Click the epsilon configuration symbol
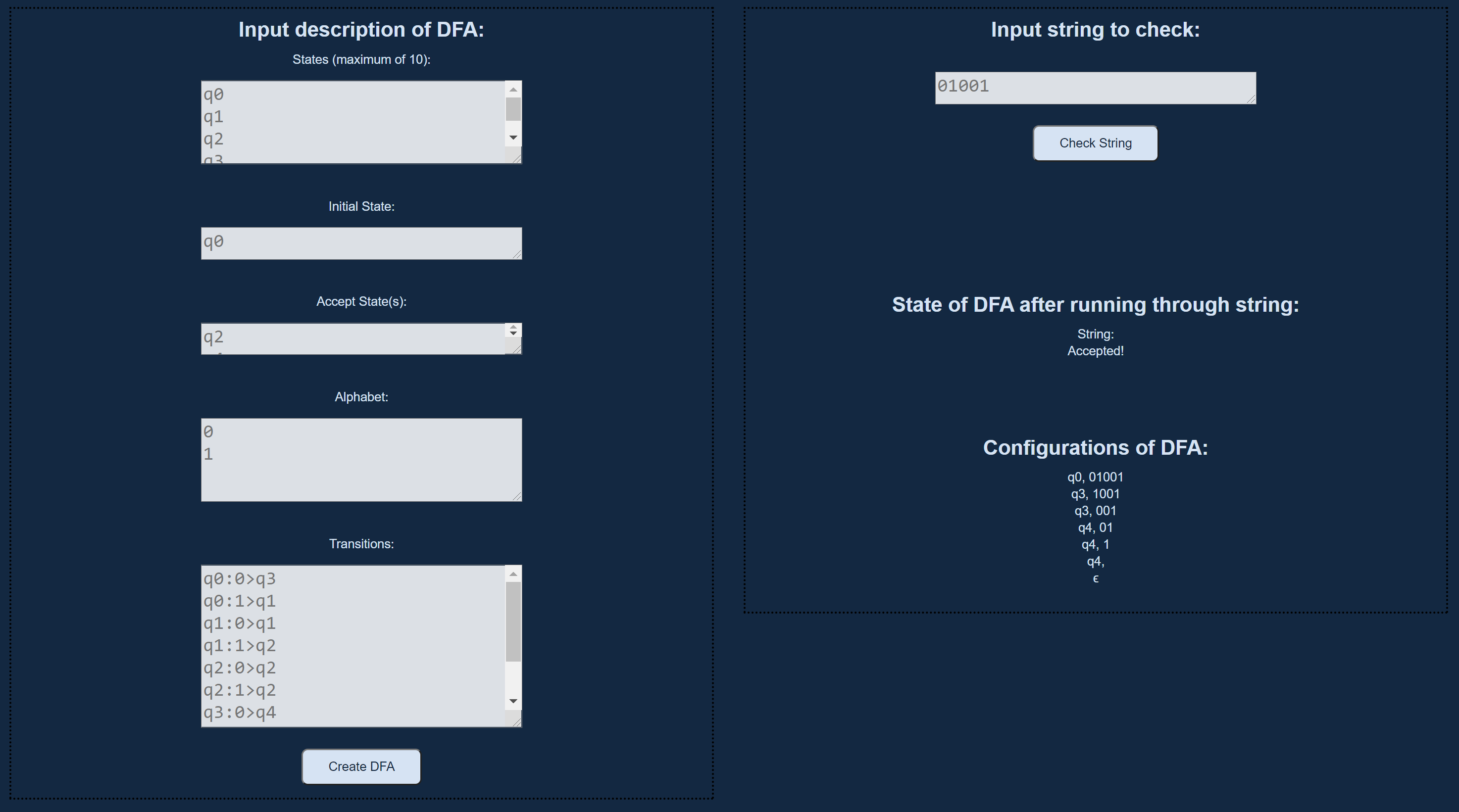Image resolution: width=1459 pixels, height=812 pixels. coord(1096,579)
